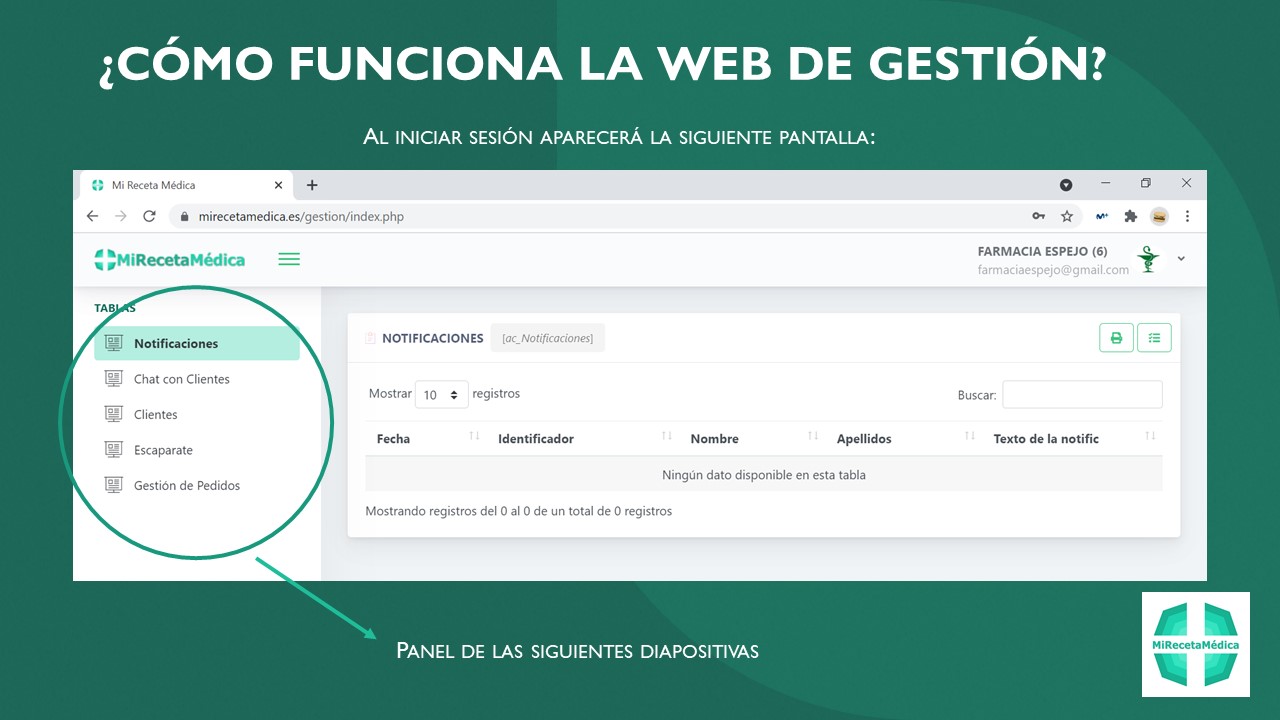
Task: Sort the table by Apellidos column
Action: (x=864, y=439)
